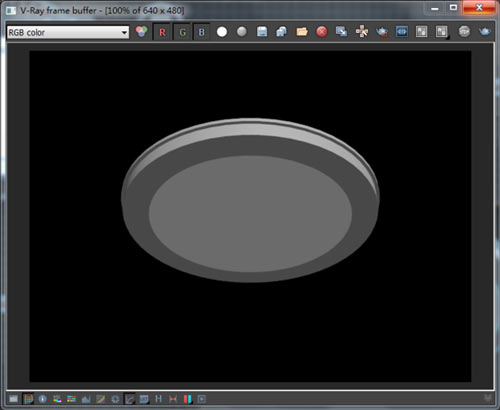Toggle hue/saturation rainbow correction icon
Screen dimensions: 500x410
[57, 399]
